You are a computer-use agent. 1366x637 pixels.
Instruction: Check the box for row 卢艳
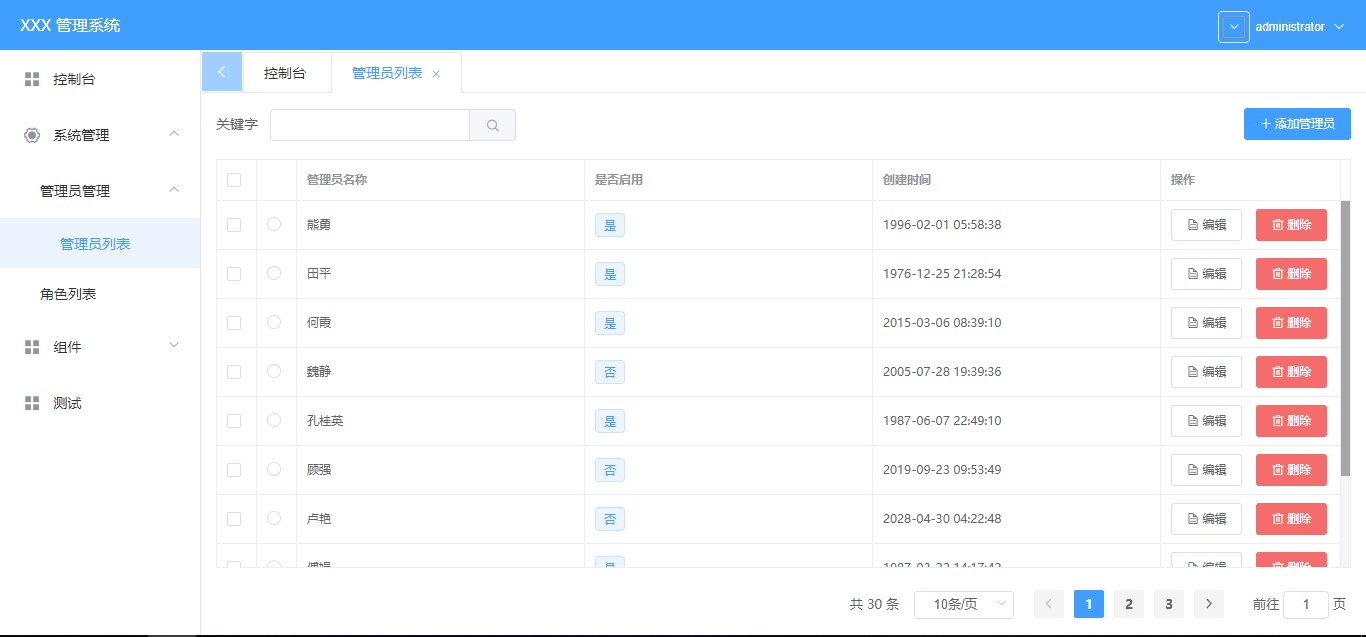pyautogui.click(x=234, y=519)
